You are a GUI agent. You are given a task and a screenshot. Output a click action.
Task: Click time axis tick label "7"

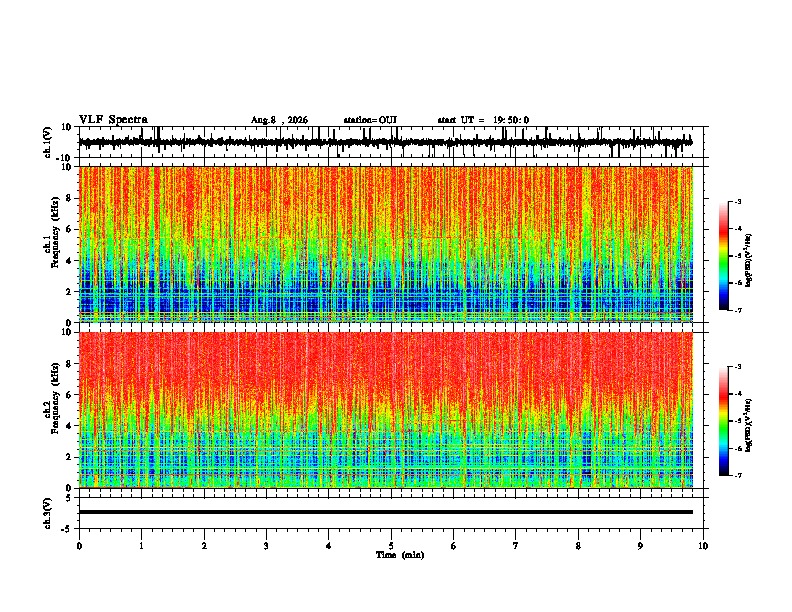click(516, 546)
